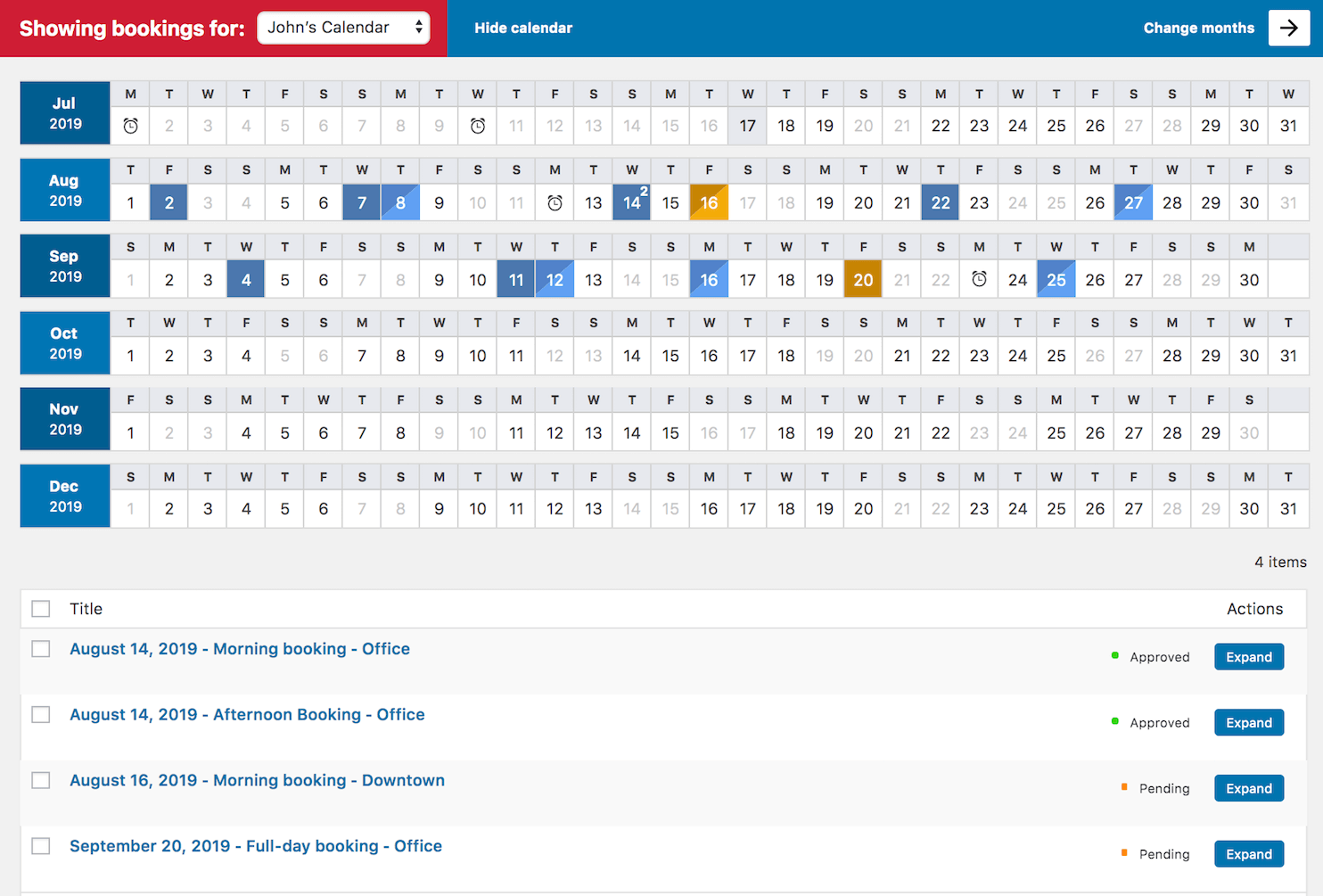The height and width of the screenshot is (896, 1323).
Task: Click blue booked day August 2
Action: pyautogui.click(x=168, y=203)
